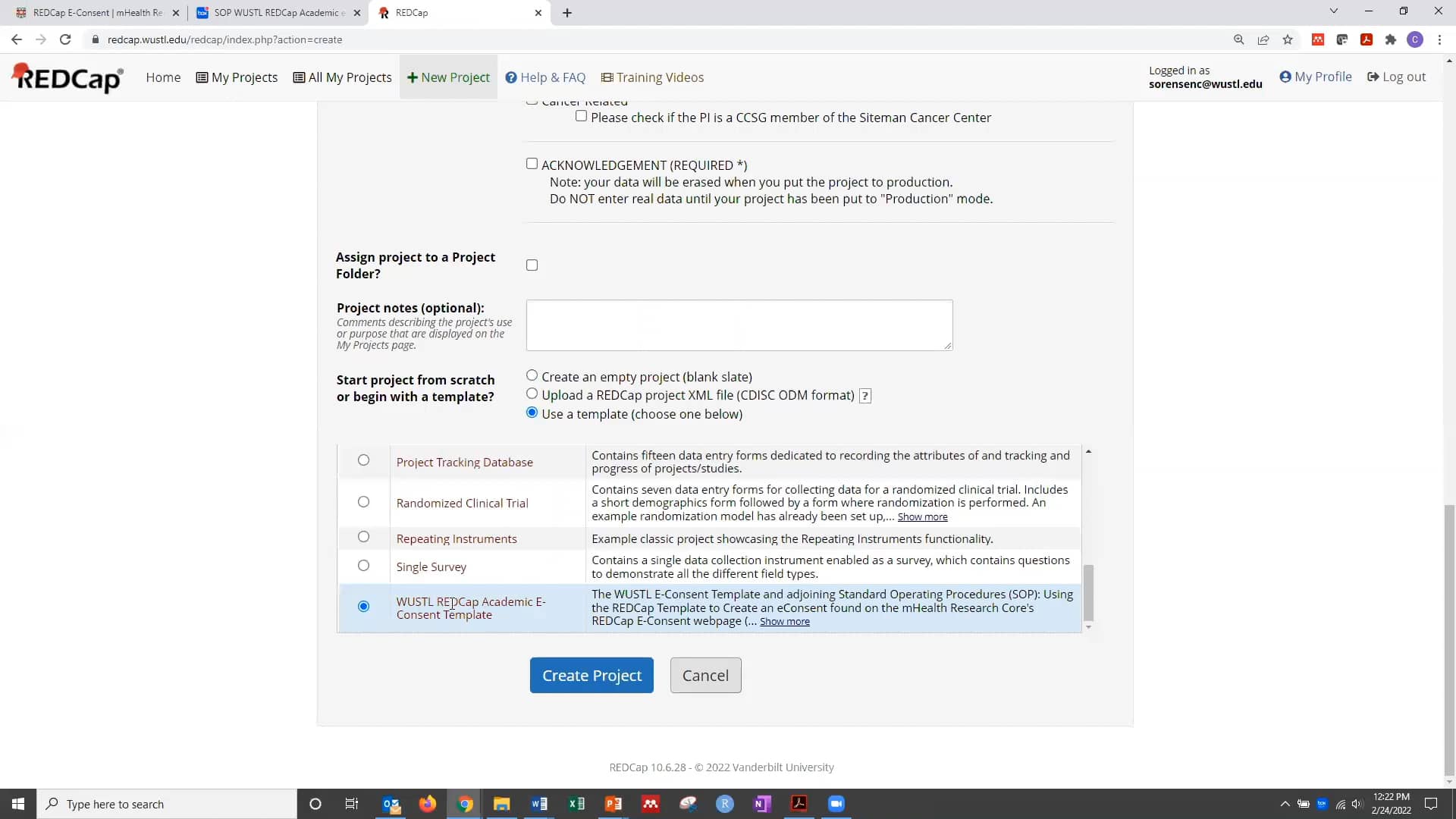
Task: Open Help & FAQ menu item
Action: (545, 77)
